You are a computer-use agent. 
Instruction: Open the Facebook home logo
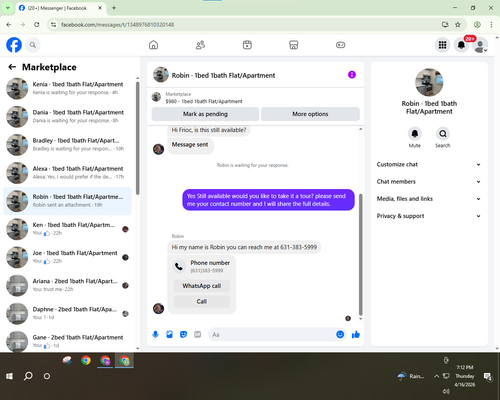coord(14,45)
